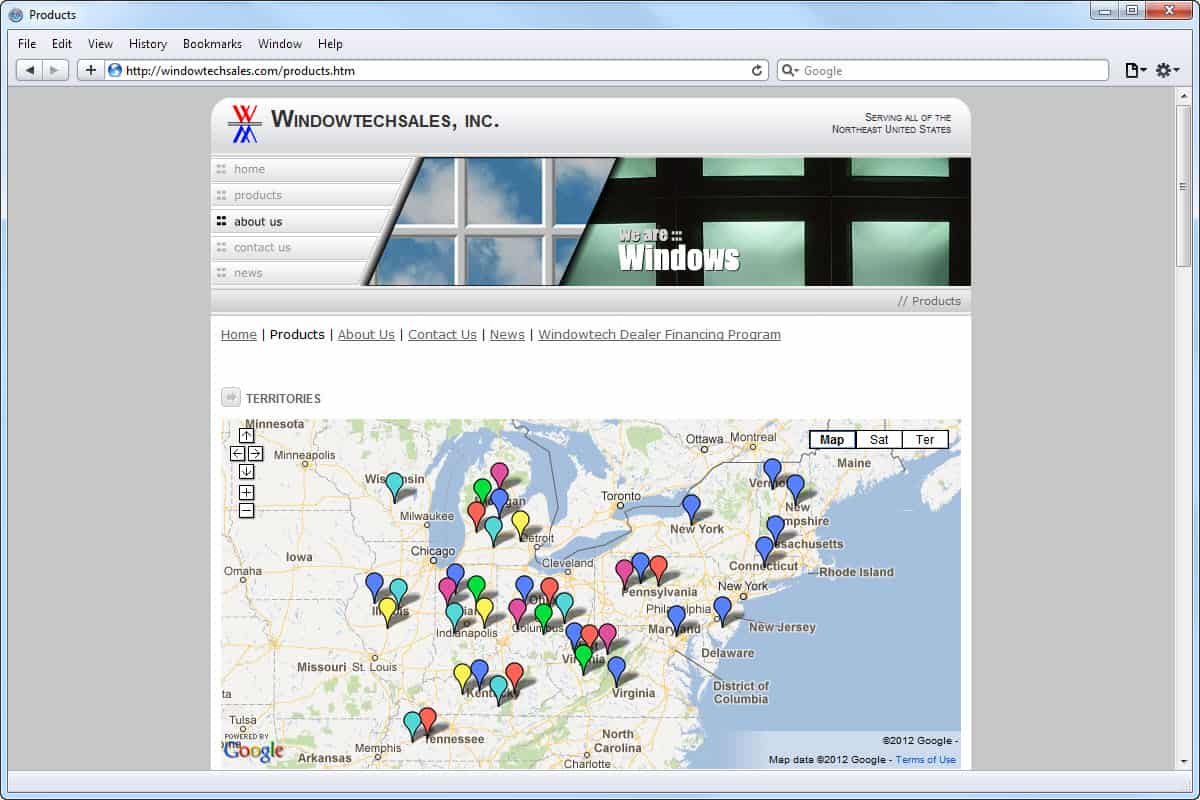Image resolution: width=1200 pixels, height=800 pixels.
Task: Open the History menu
Action: coord(148,44)
